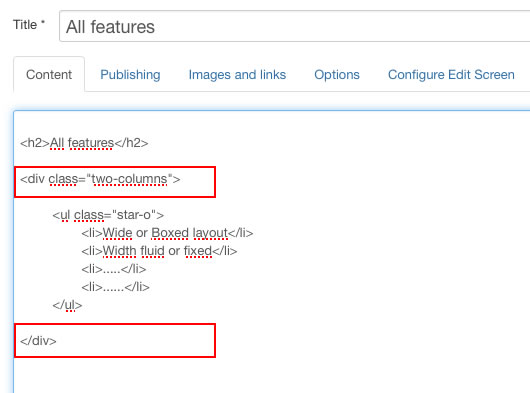Place cursor on div class two-columns line
530x393 pixels.
100,179
